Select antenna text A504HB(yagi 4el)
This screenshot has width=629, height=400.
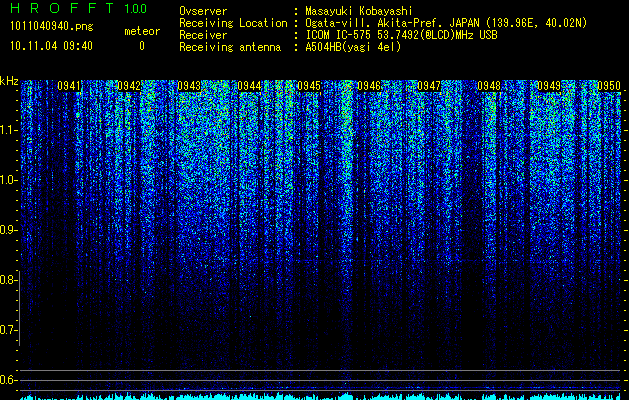pos(353,47)
